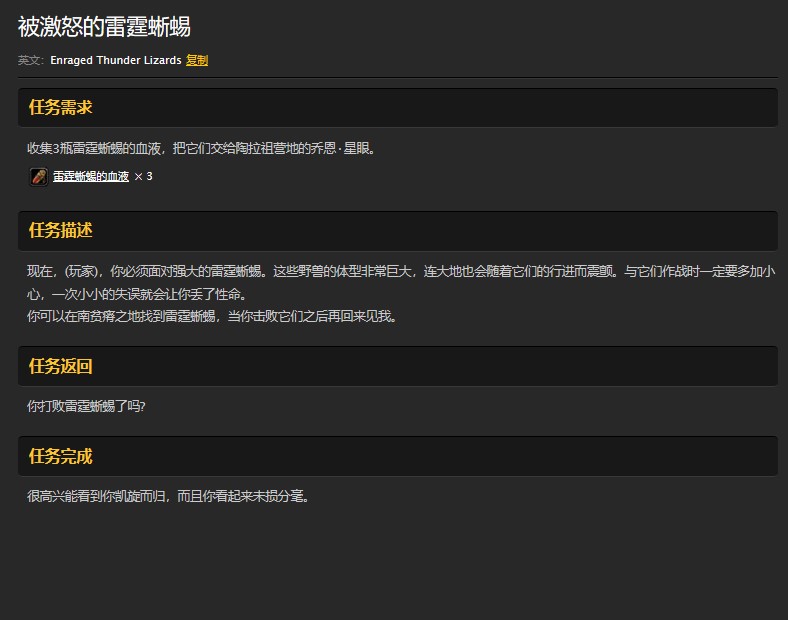Click the 雷霆蜥蜴的血液 item icon
This screenshot has height=620, width=788.
[38, 177]
